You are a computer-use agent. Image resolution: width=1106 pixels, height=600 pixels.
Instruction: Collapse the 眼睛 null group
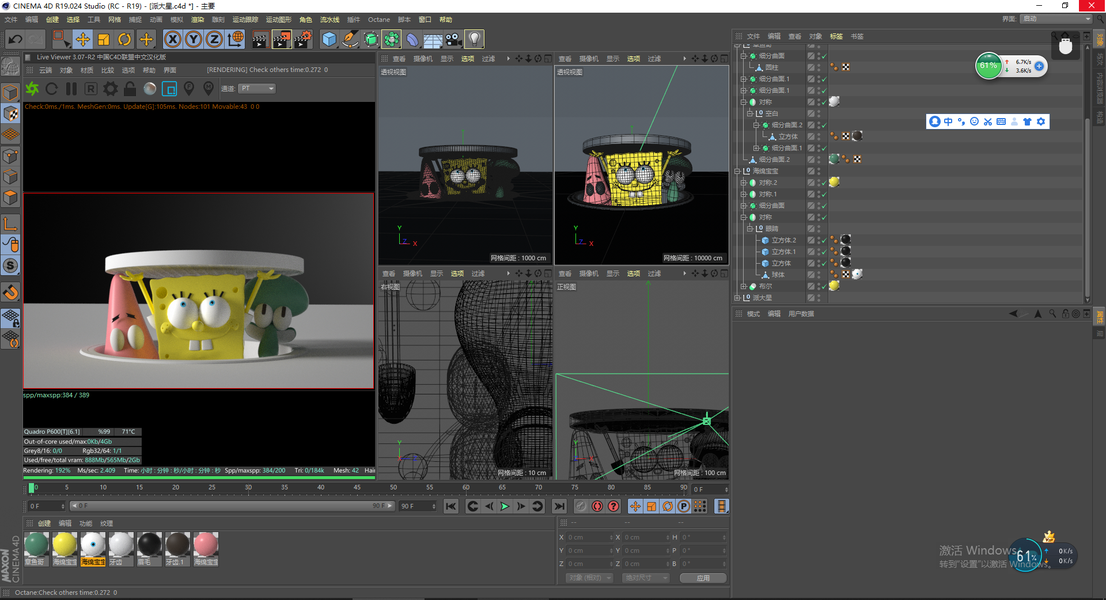(750, 228)
